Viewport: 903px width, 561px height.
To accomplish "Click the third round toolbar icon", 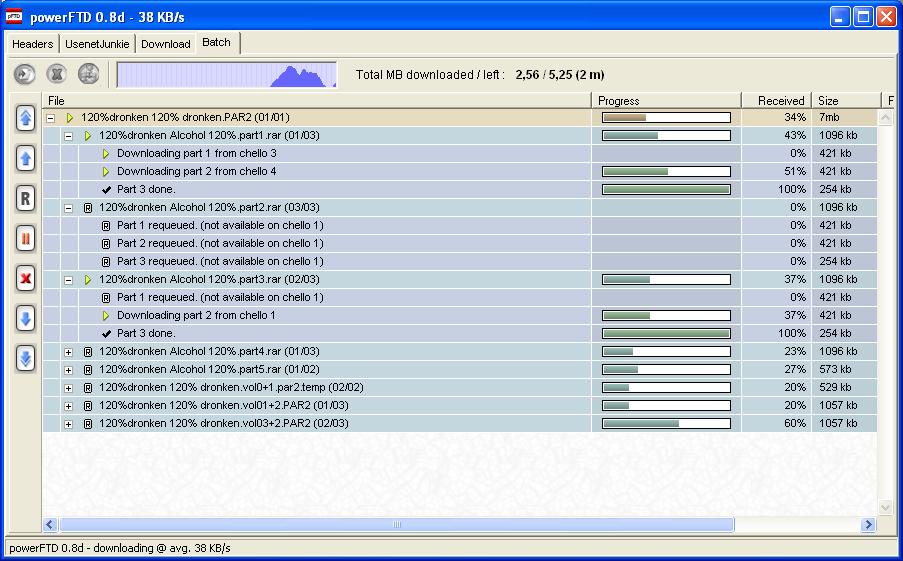I will (x=89, y=74).
